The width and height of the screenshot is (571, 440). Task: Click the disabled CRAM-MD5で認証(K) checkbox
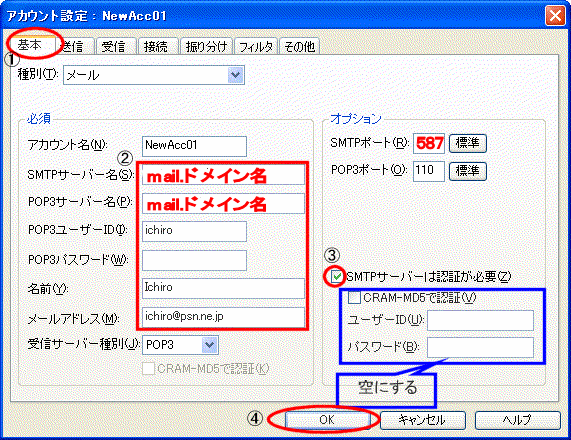click(149, 369)
